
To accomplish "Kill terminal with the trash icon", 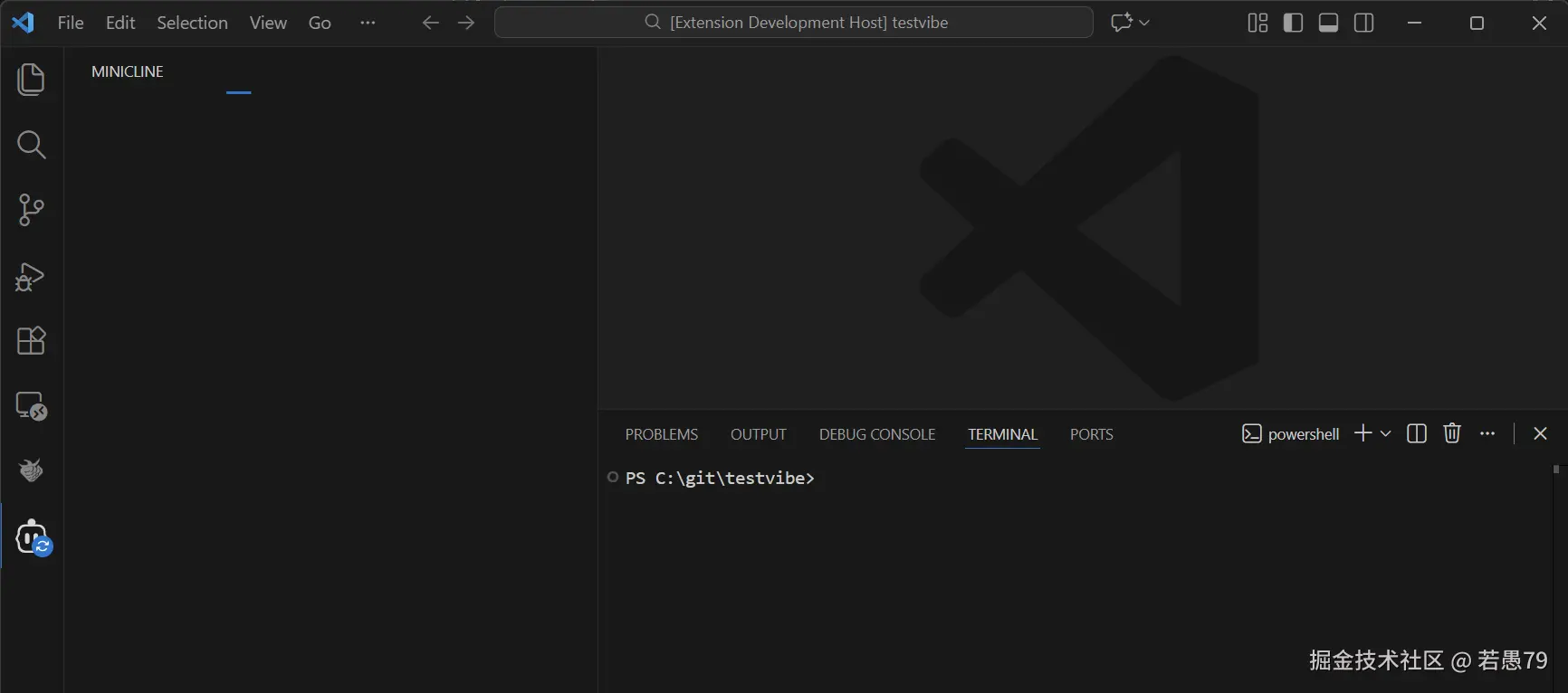I will pos(1452,433).
